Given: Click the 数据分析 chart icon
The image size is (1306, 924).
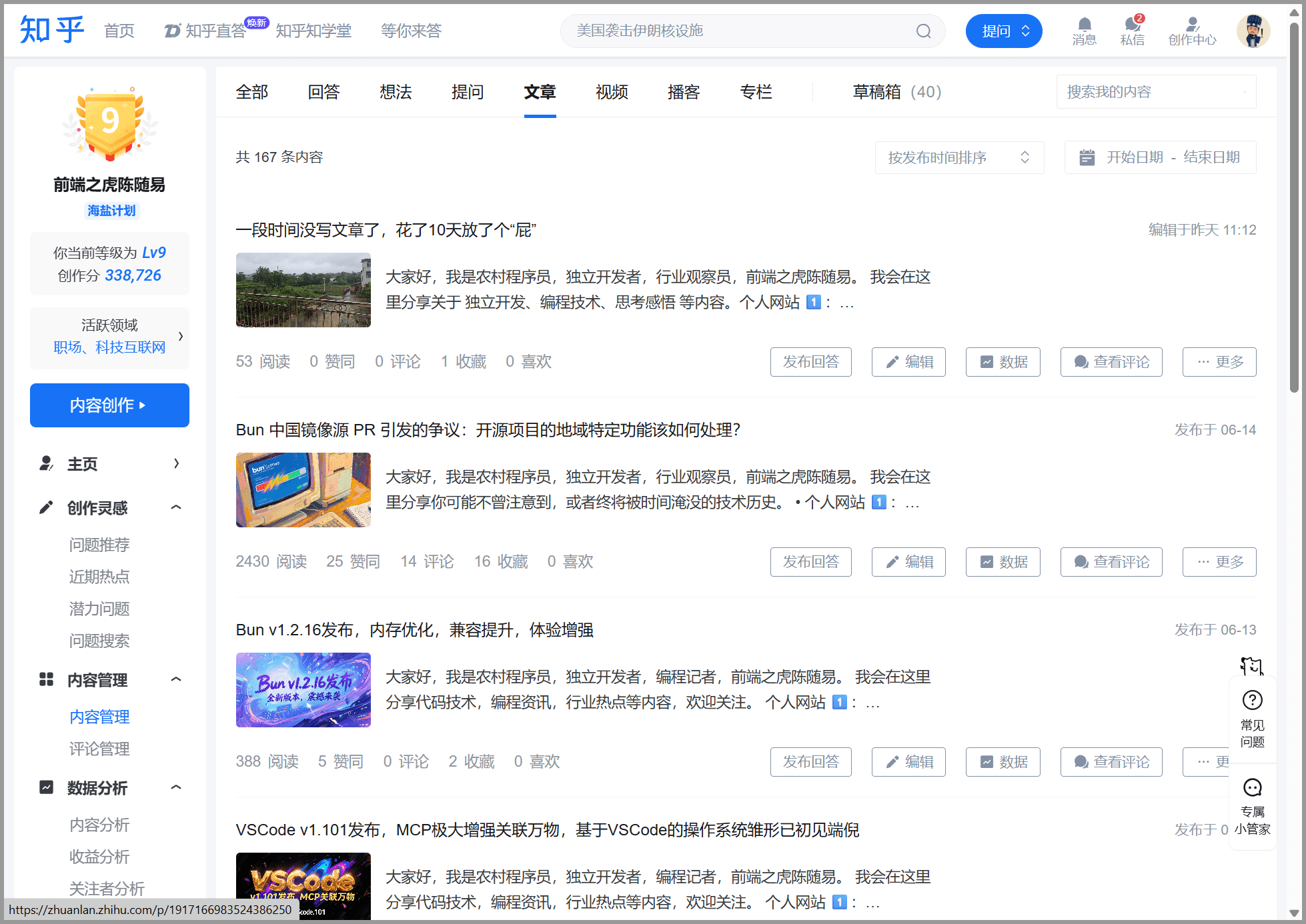Looking at the screenshot, I should [46, 787].
